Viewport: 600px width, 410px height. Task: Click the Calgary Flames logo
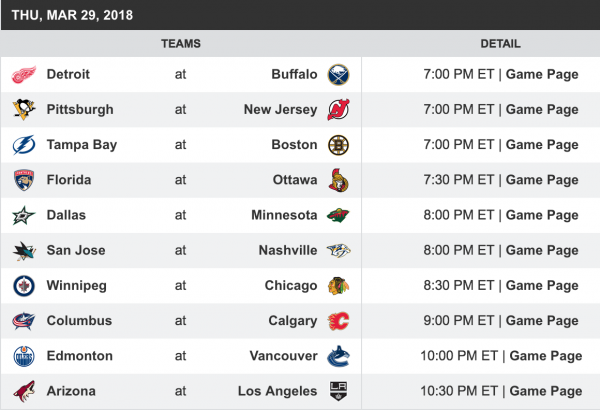tap(339, 321)
